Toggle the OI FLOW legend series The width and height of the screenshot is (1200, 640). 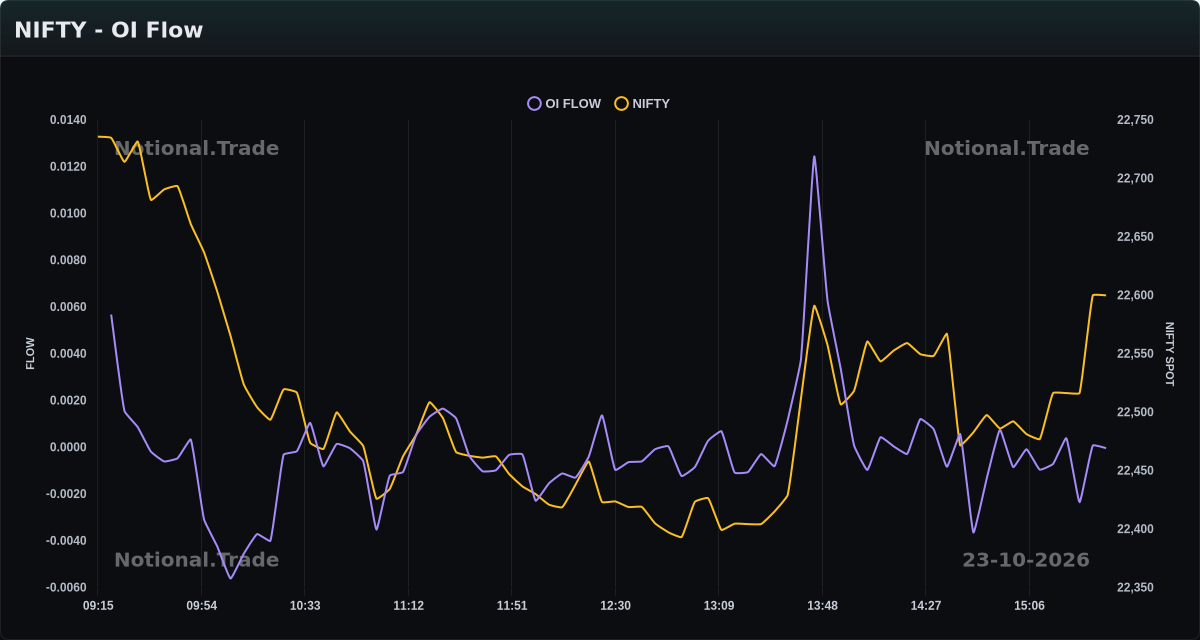[x=564, y=103]
